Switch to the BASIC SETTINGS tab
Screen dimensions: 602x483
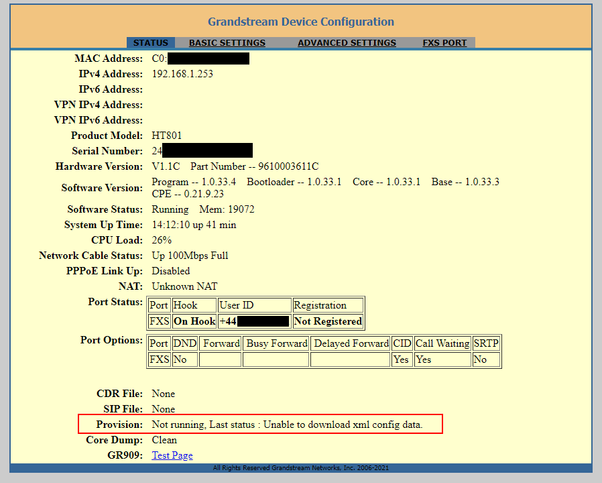(x=227, y=43)
